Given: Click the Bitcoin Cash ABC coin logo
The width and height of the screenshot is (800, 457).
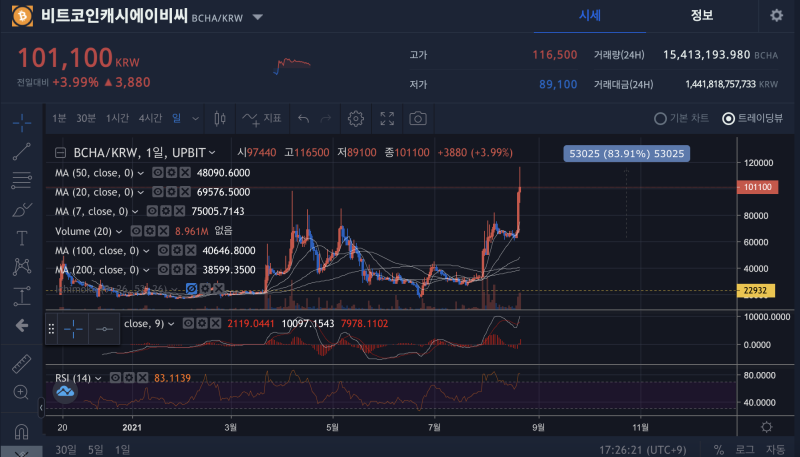Looking at the screenshot, I should [22, 16].
